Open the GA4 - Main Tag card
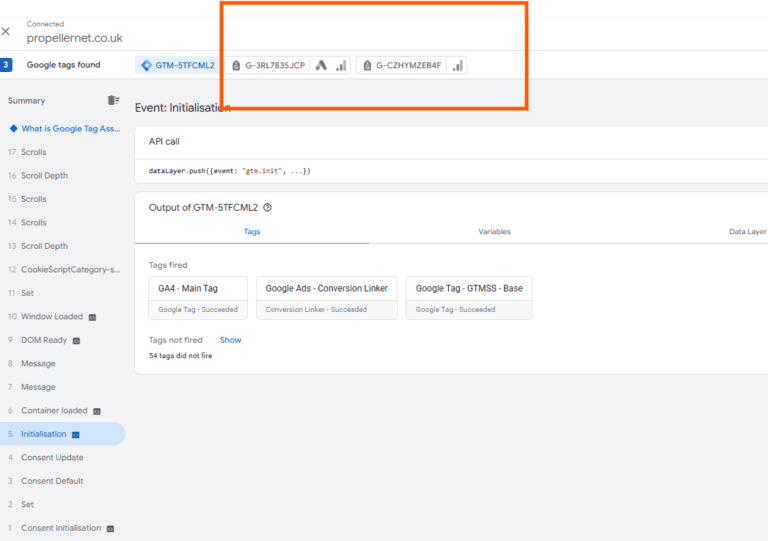 198,297
